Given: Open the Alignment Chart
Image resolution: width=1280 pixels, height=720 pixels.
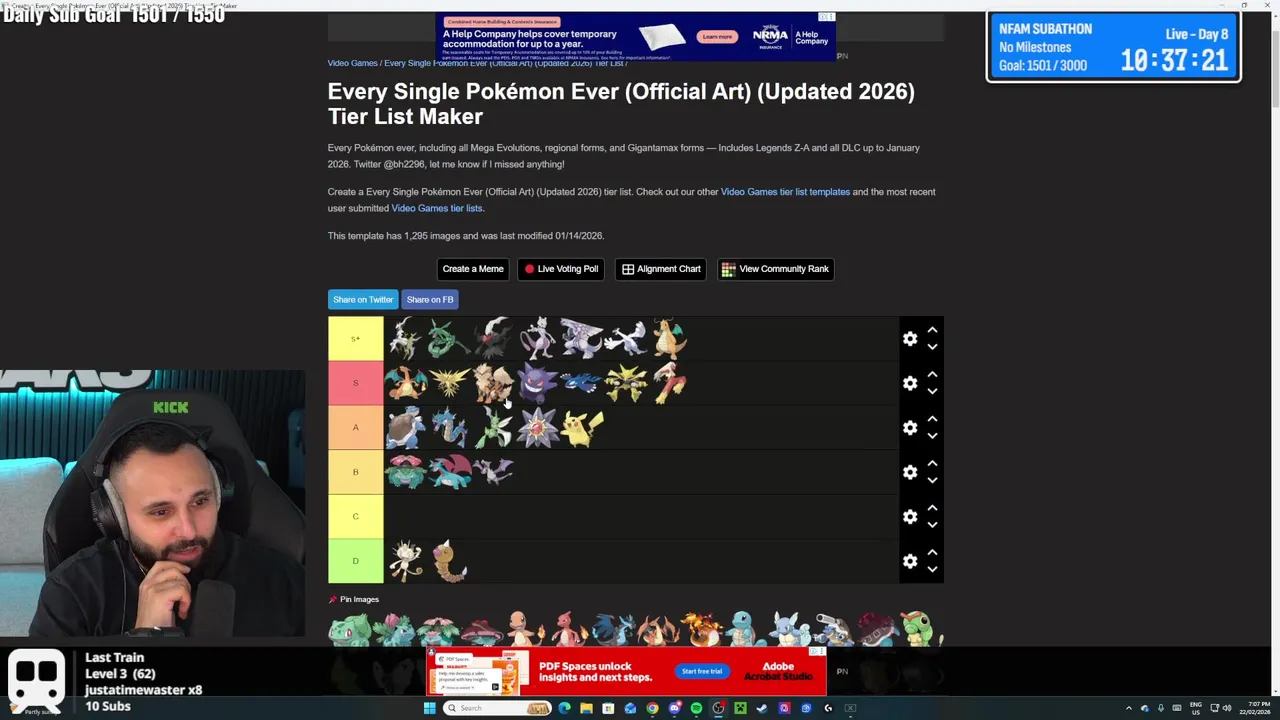Looking at the screenshot, I should (x=661, y=269).
